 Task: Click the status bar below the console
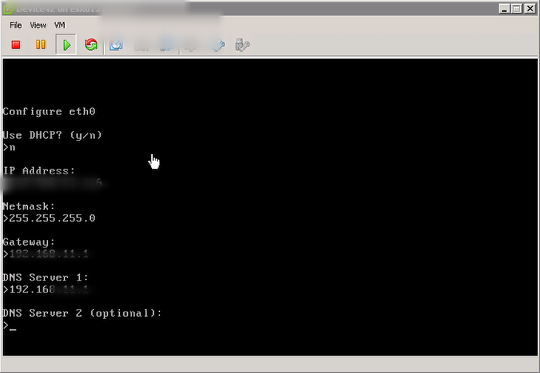[x=270, y=364]
